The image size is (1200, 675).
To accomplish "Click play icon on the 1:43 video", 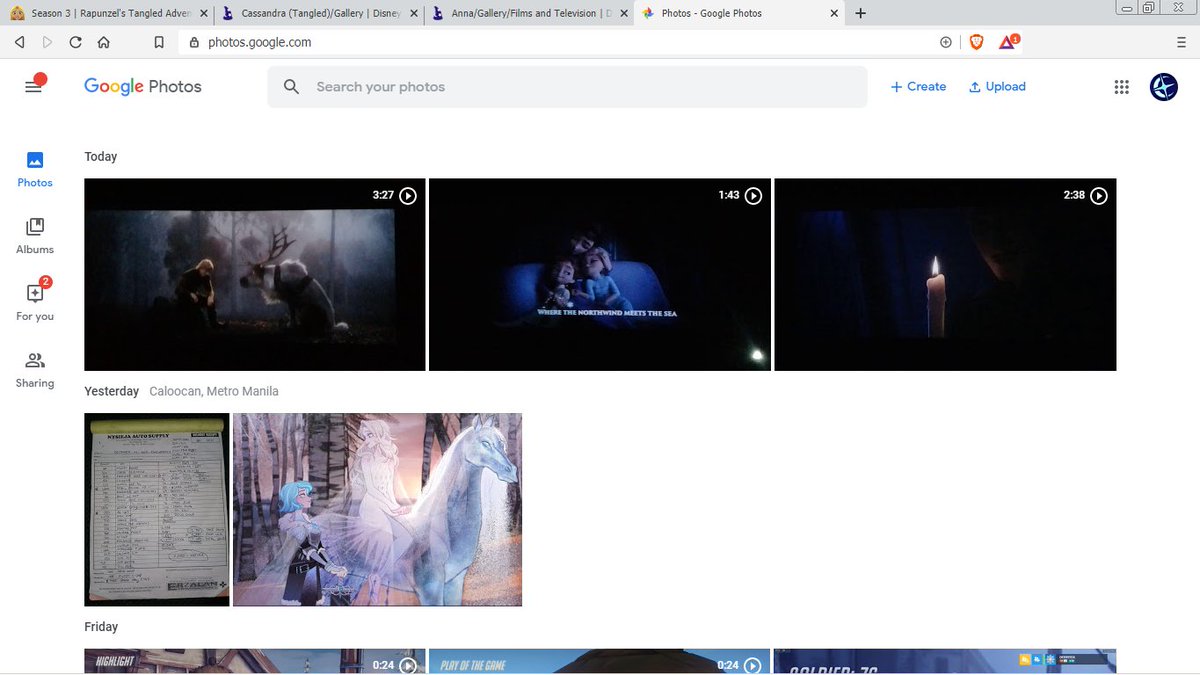I will (x=753, y=196).
